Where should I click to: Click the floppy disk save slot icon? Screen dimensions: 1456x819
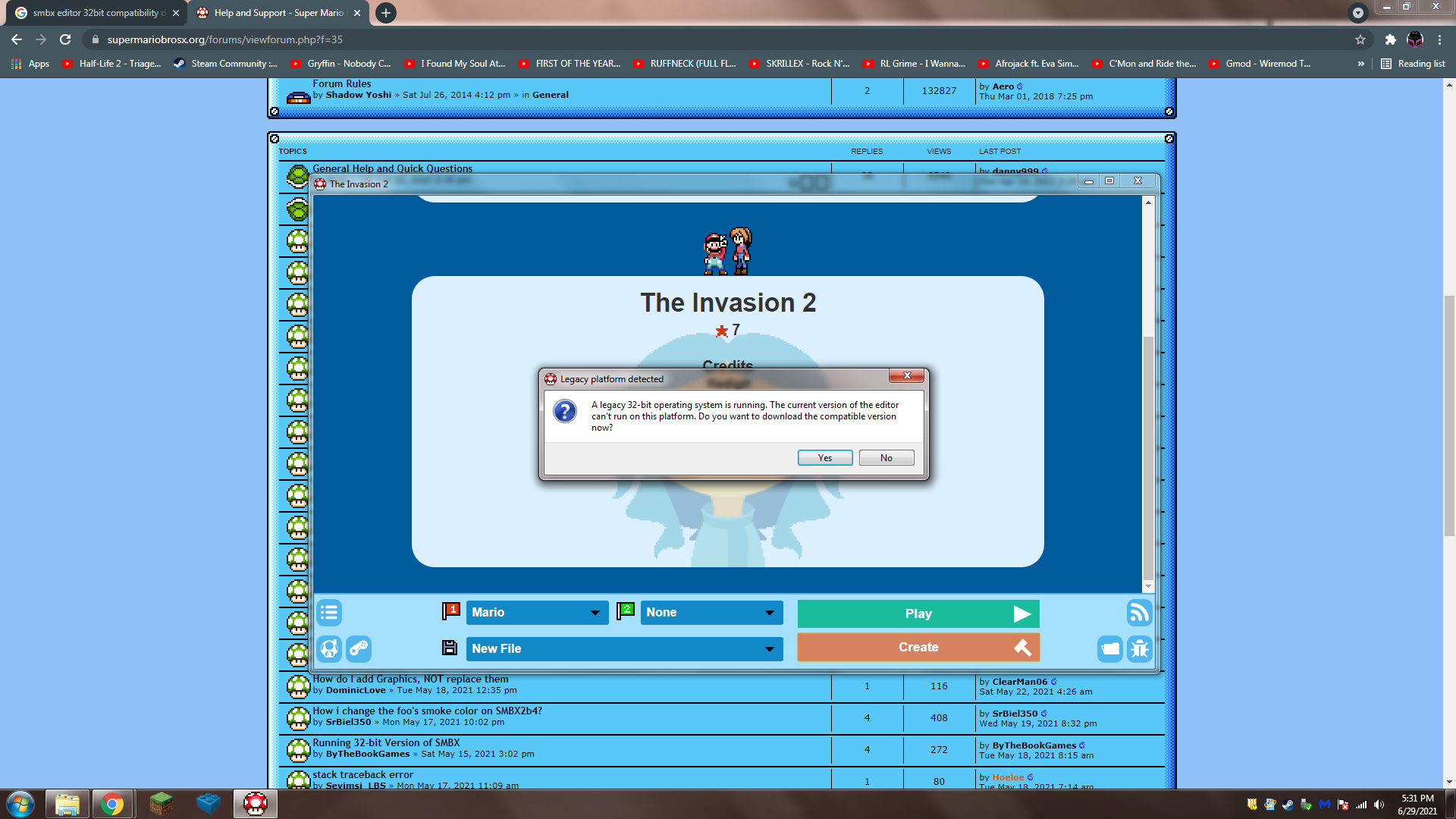pos(450,648)
